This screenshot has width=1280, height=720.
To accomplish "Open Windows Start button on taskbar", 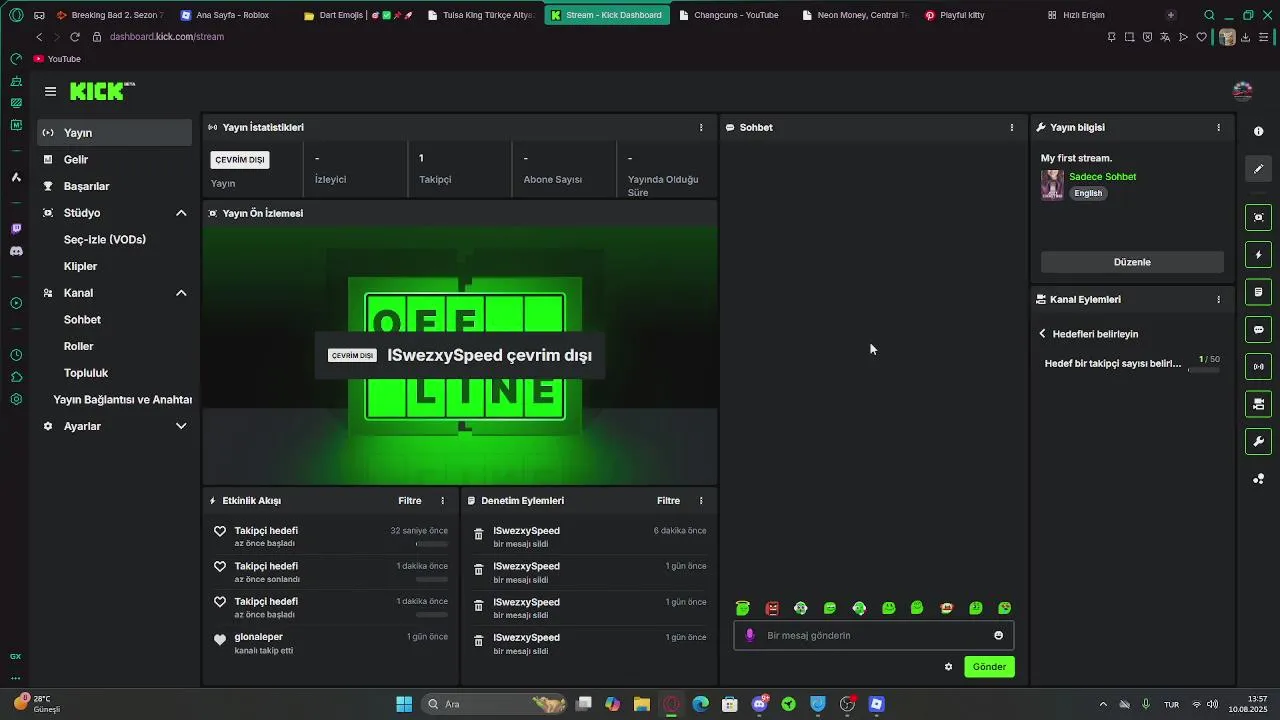I will (x=404, y=704).
